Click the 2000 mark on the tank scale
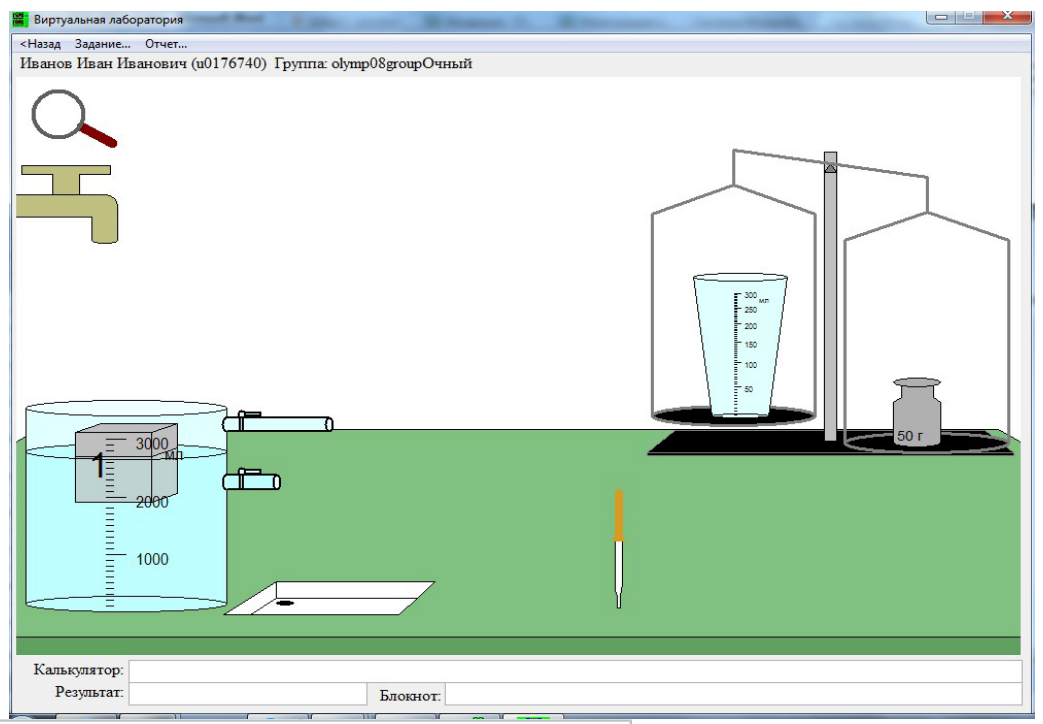 (x=152, y=502)
